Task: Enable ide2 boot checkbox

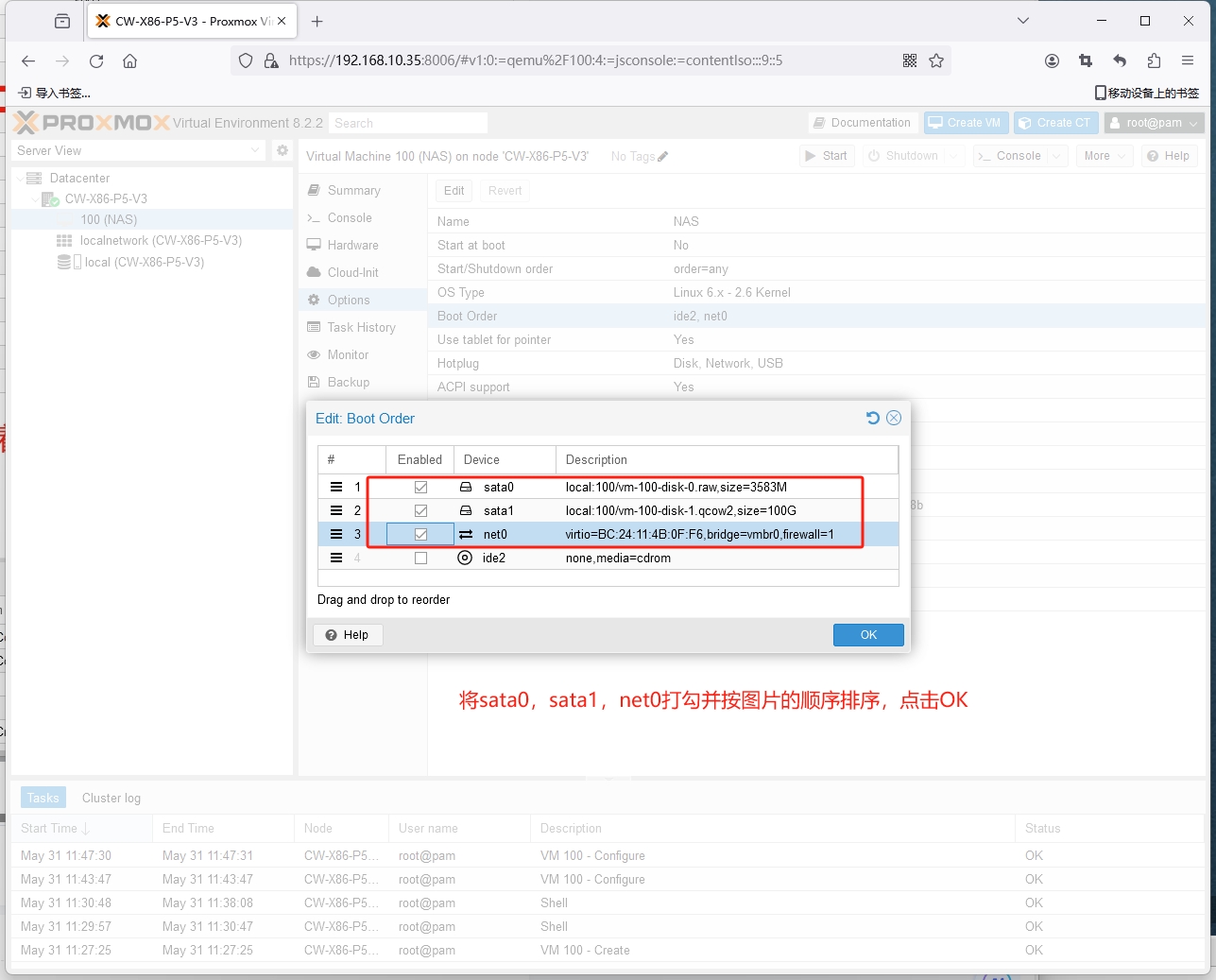Action: pos(420,558)
